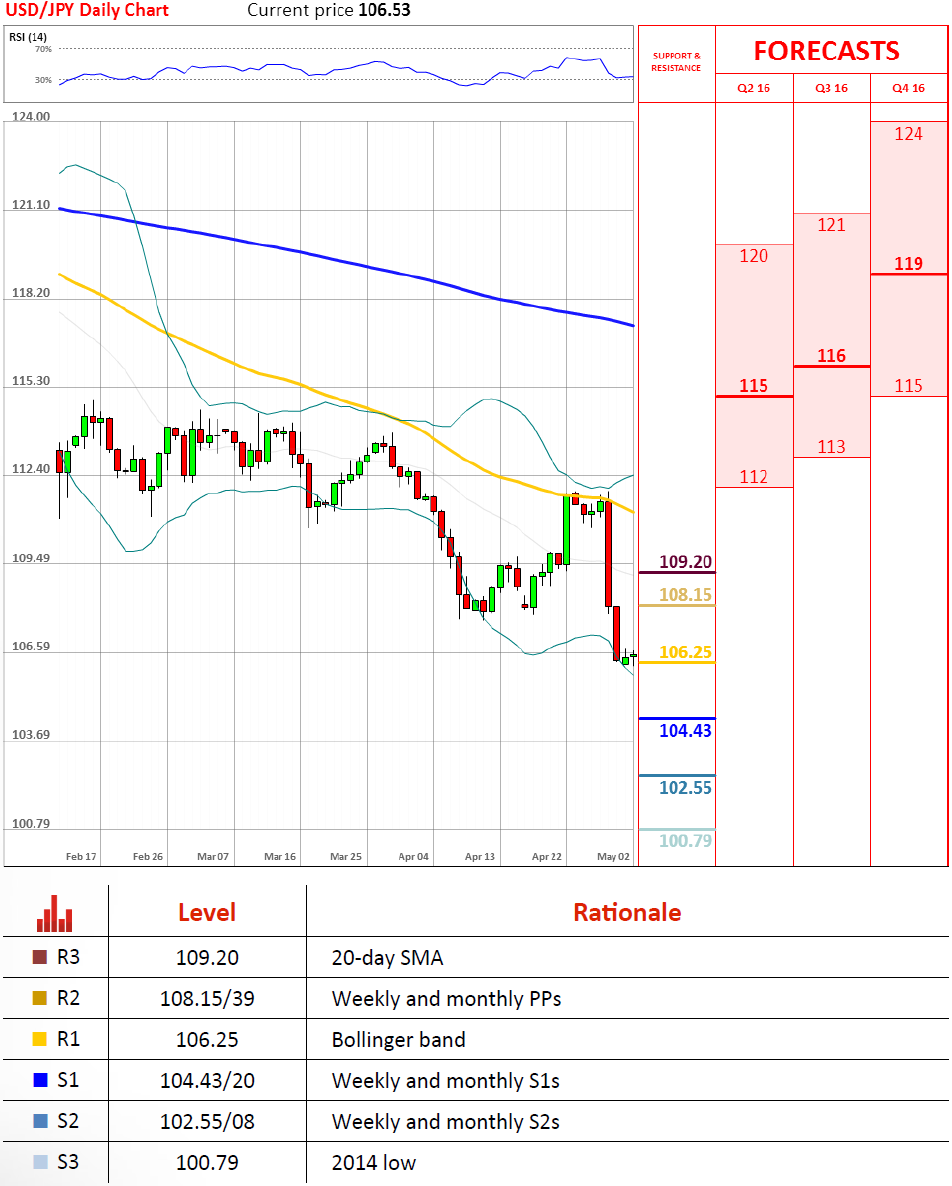Click the Level column header

pyautogui.click(x=207, y=913)
